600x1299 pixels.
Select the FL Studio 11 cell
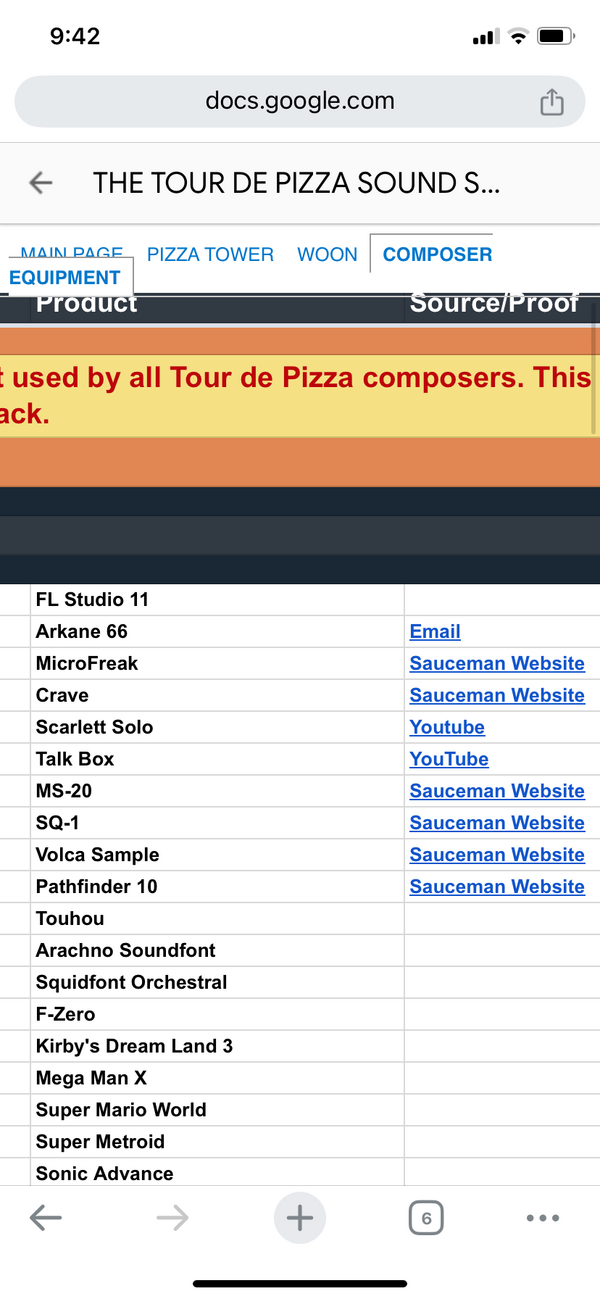(217, 600)
